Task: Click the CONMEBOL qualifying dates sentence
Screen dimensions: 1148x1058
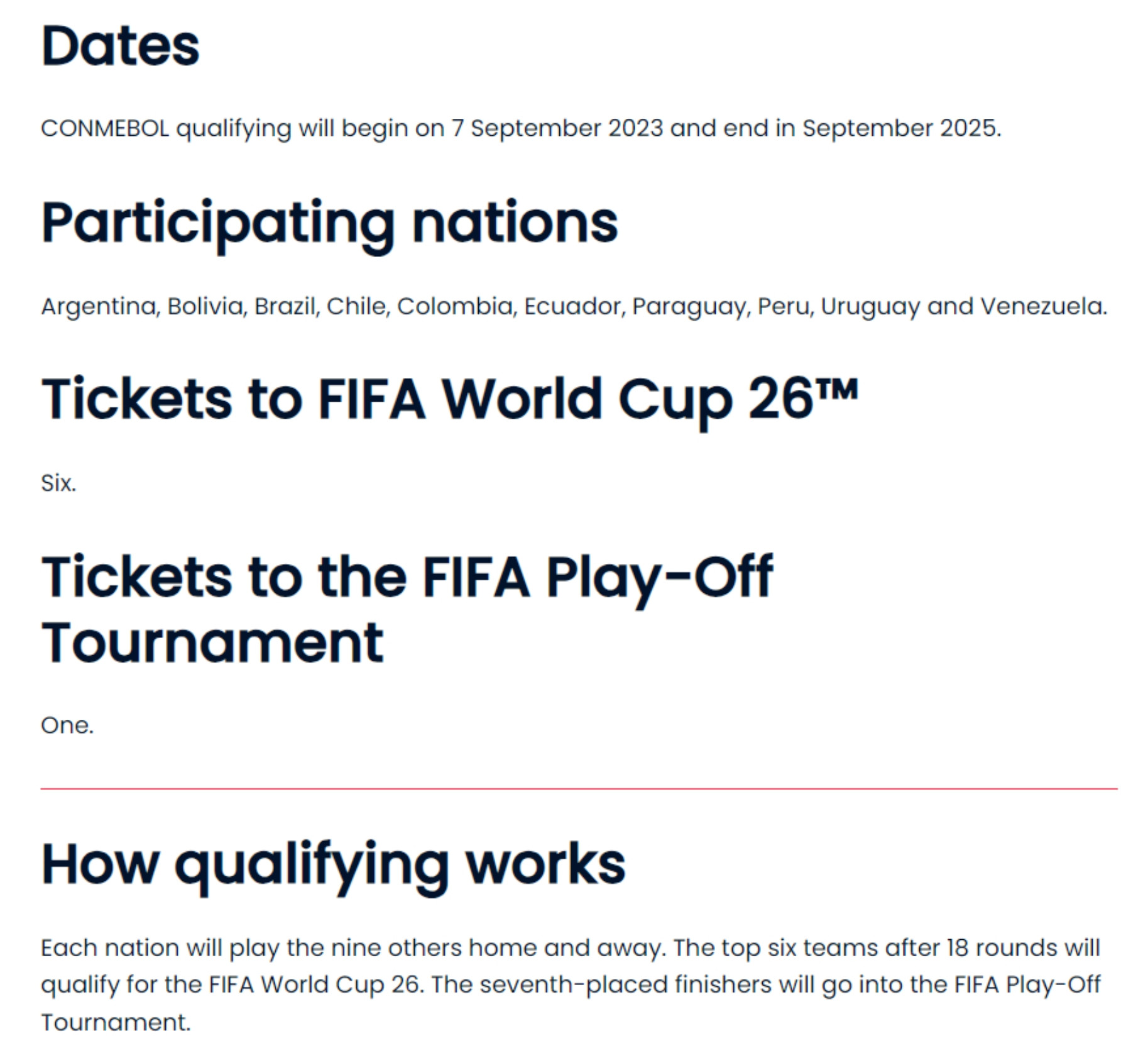Action: click(521, 129)
